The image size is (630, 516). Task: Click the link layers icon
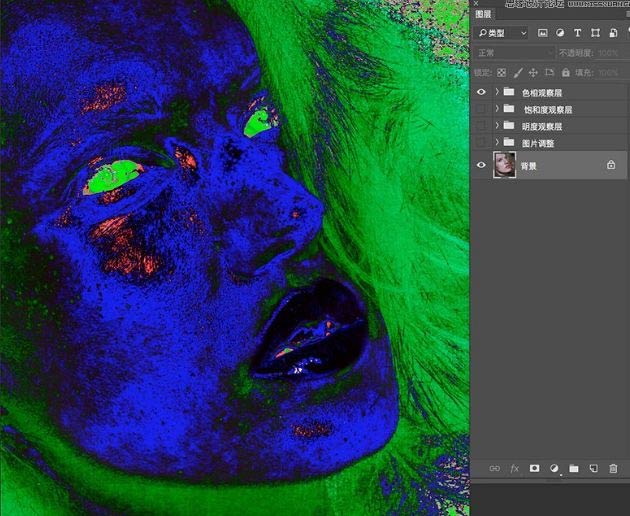494,468
